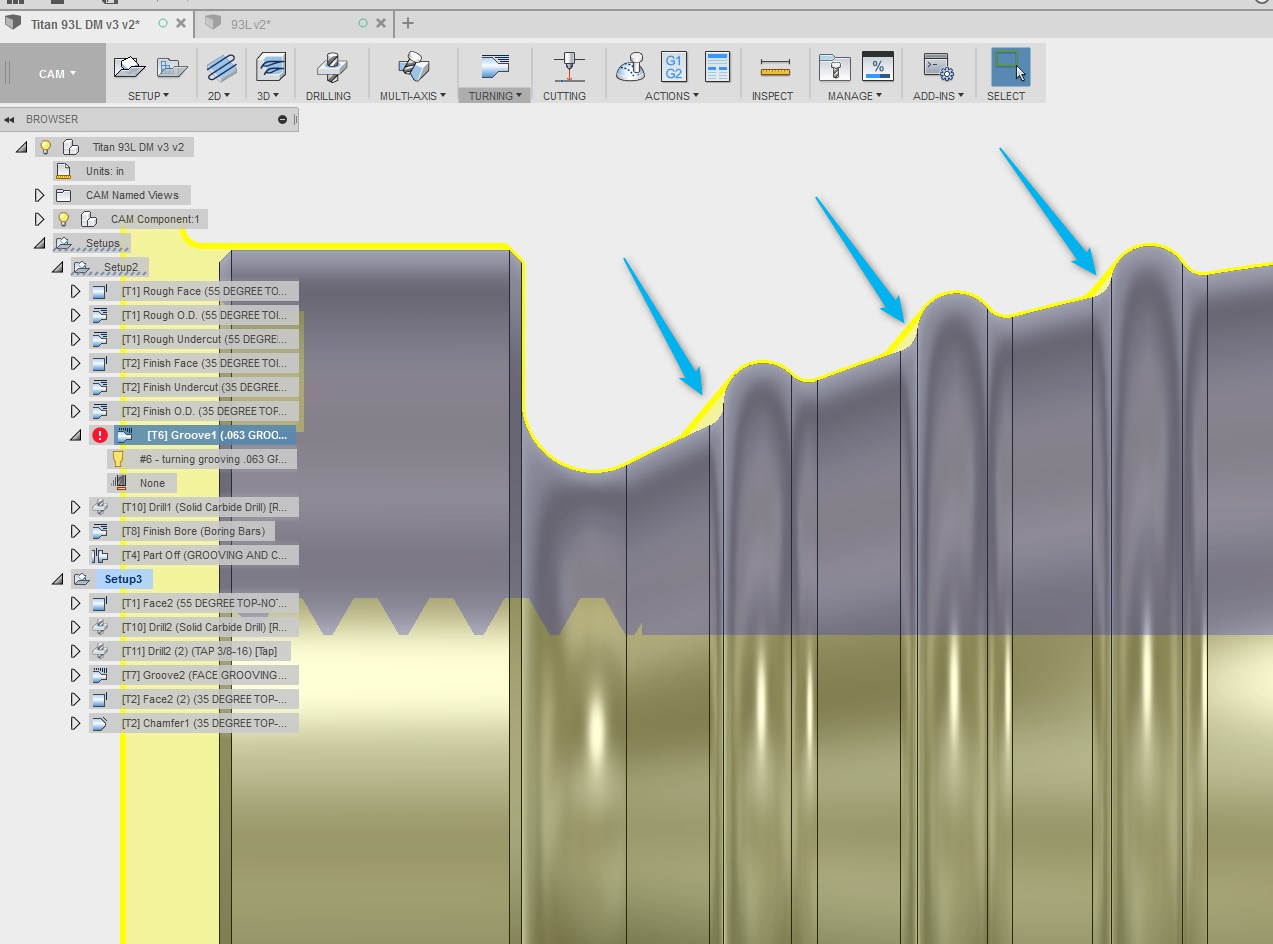Click the Part Off operation icon
1273x944 pixels.
99,555
